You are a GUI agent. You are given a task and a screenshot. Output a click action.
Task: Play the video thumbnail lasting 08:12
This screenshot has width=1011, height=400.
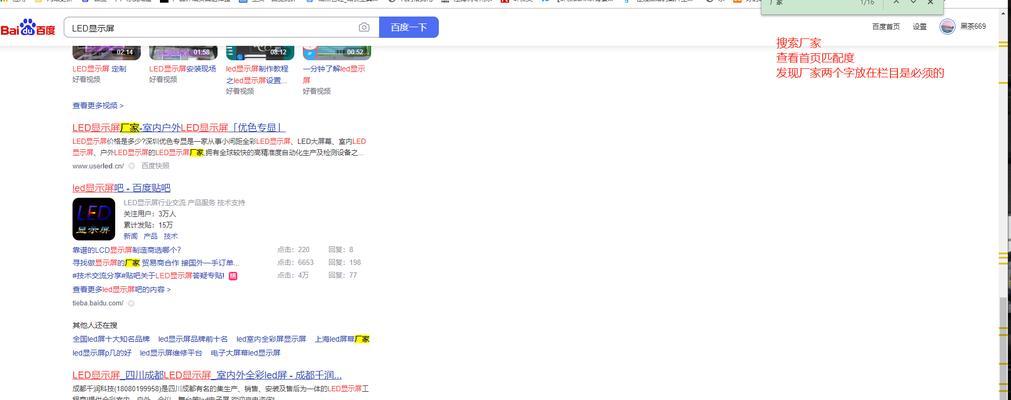pos(260,52)
